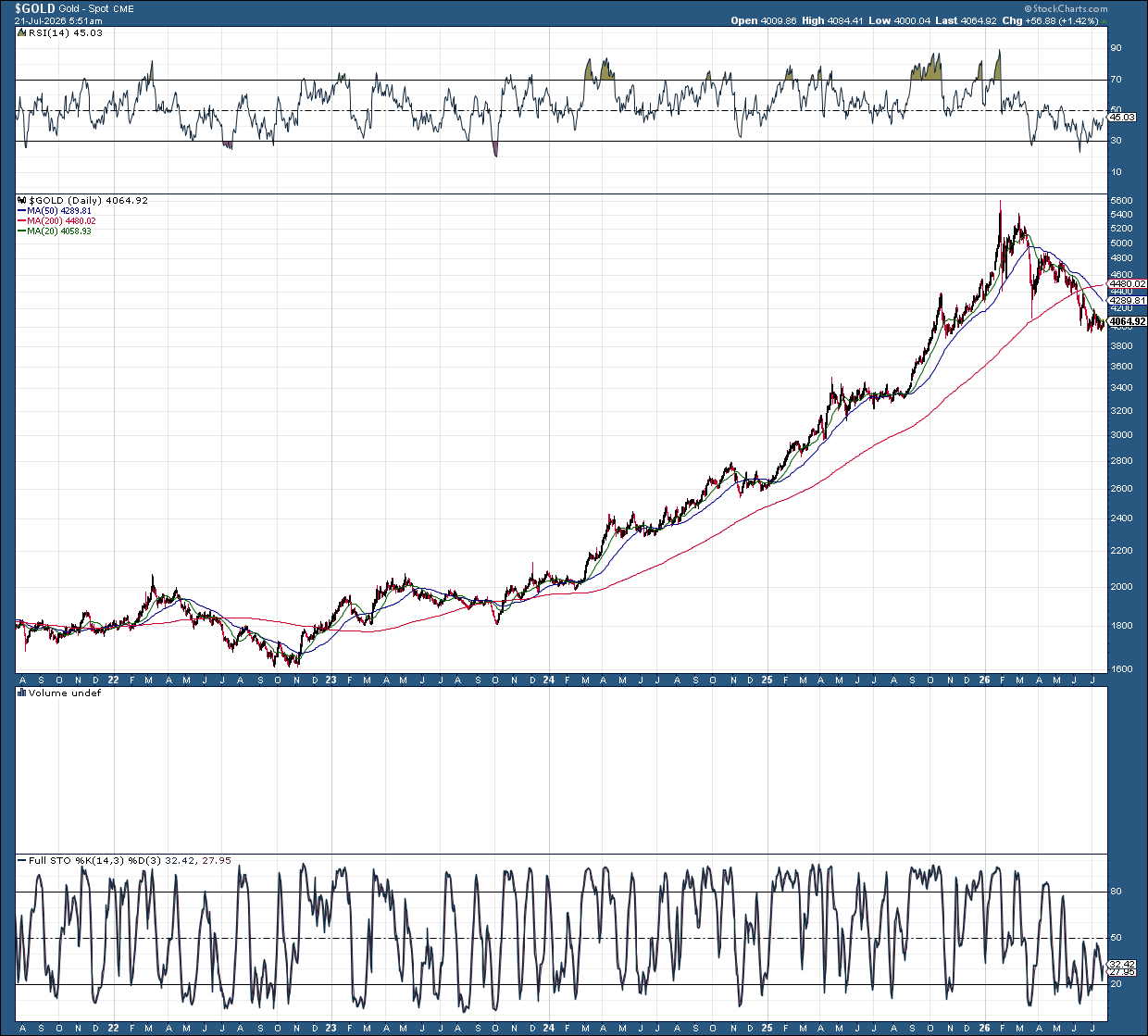Image resolution: width=1148 pixels, height=1036 pixels.
Task: Click the price axis label 2200
Action: click(x=1120, y=551)
